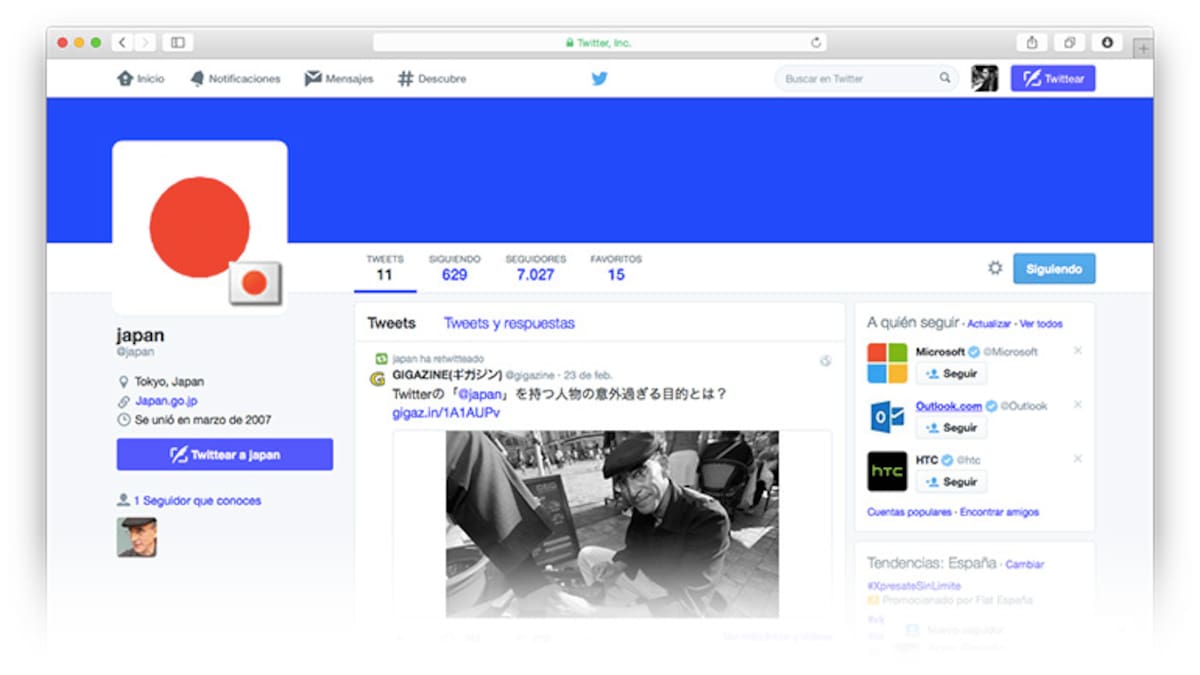This screenshot has height=675, width=1200.
Task: Click the search magnifier icon
Action: pyautogui.click(x=944, y=78)
